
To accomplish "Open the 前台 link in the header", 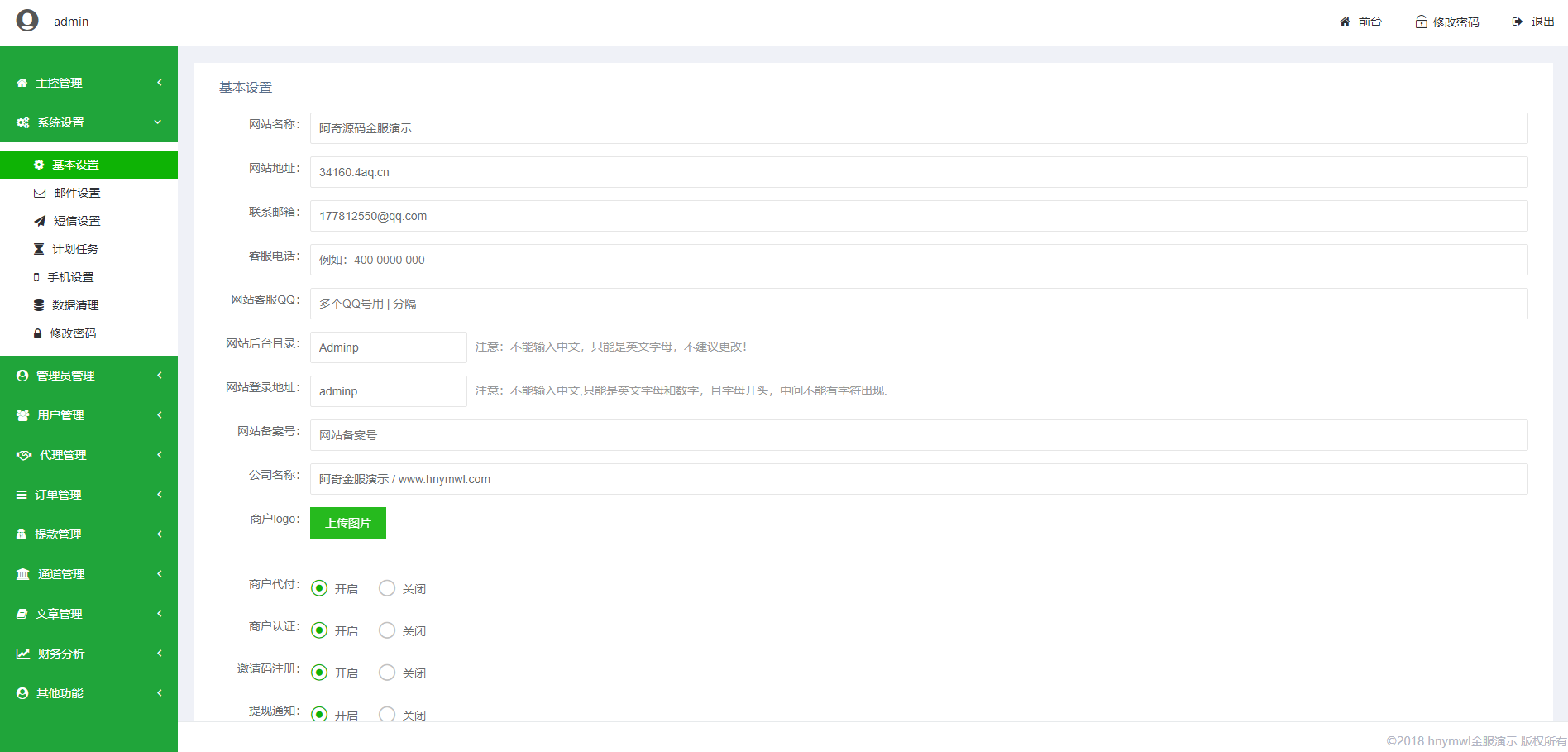I will coord(1360,22).
